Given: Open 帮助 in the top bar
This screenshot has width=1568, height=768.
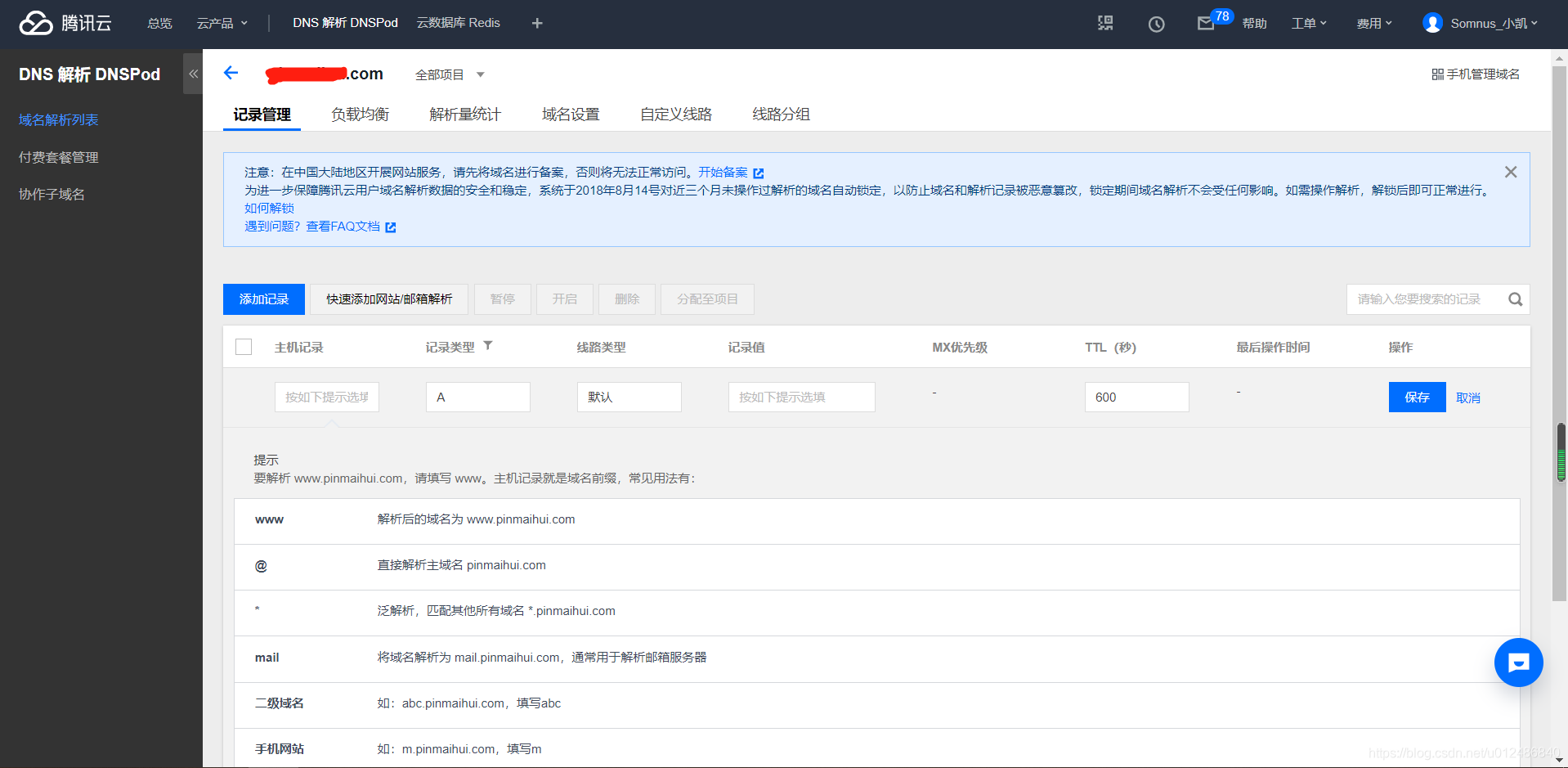Looking at the screenshot, I should point(1254,23).
